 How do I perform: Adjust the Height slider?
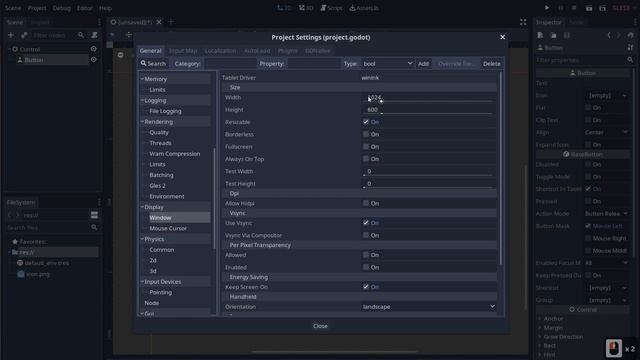point(427,113)
